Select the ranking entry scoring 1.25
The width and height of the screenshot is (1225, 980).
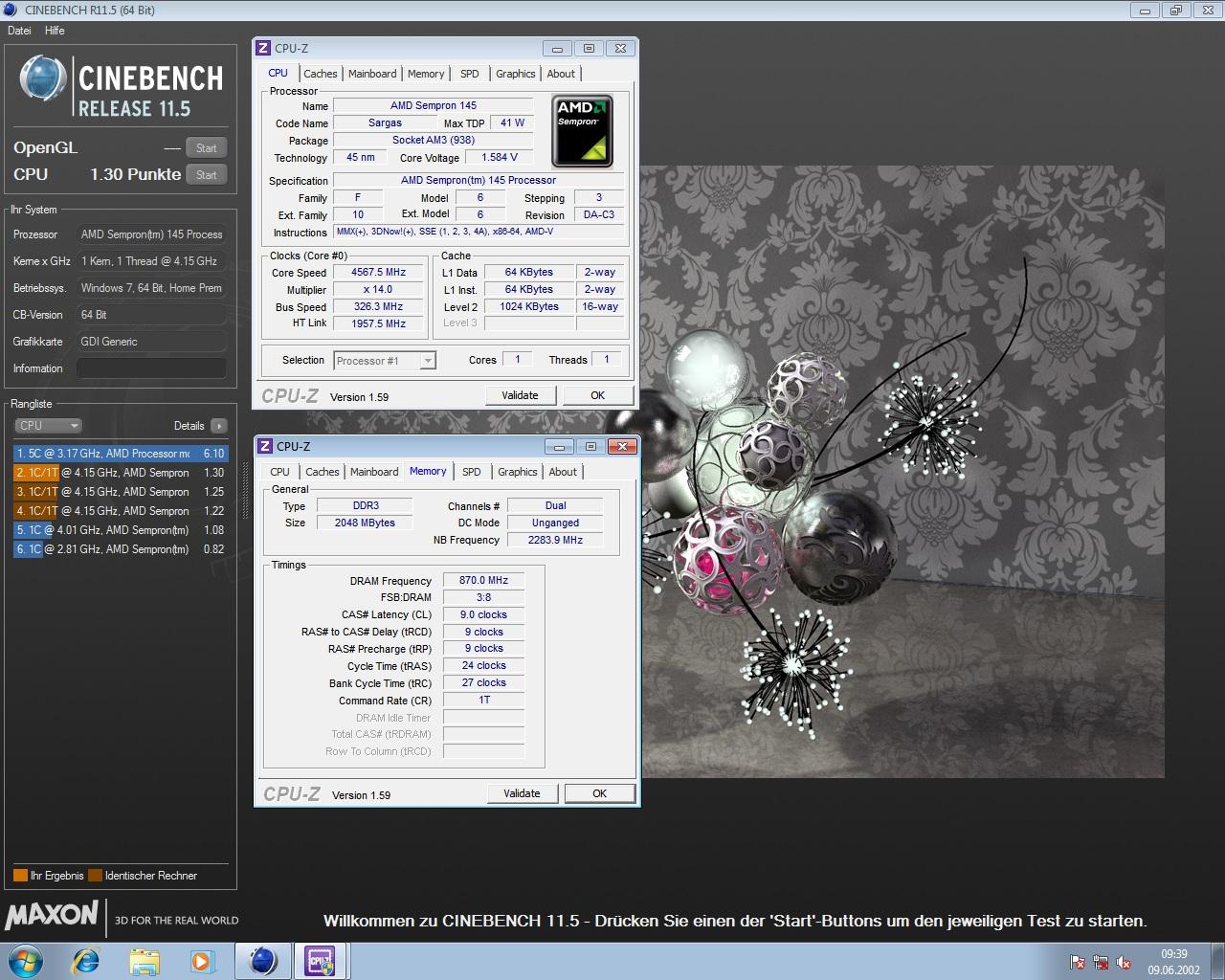pyautogui.click(x=121, y=492)
